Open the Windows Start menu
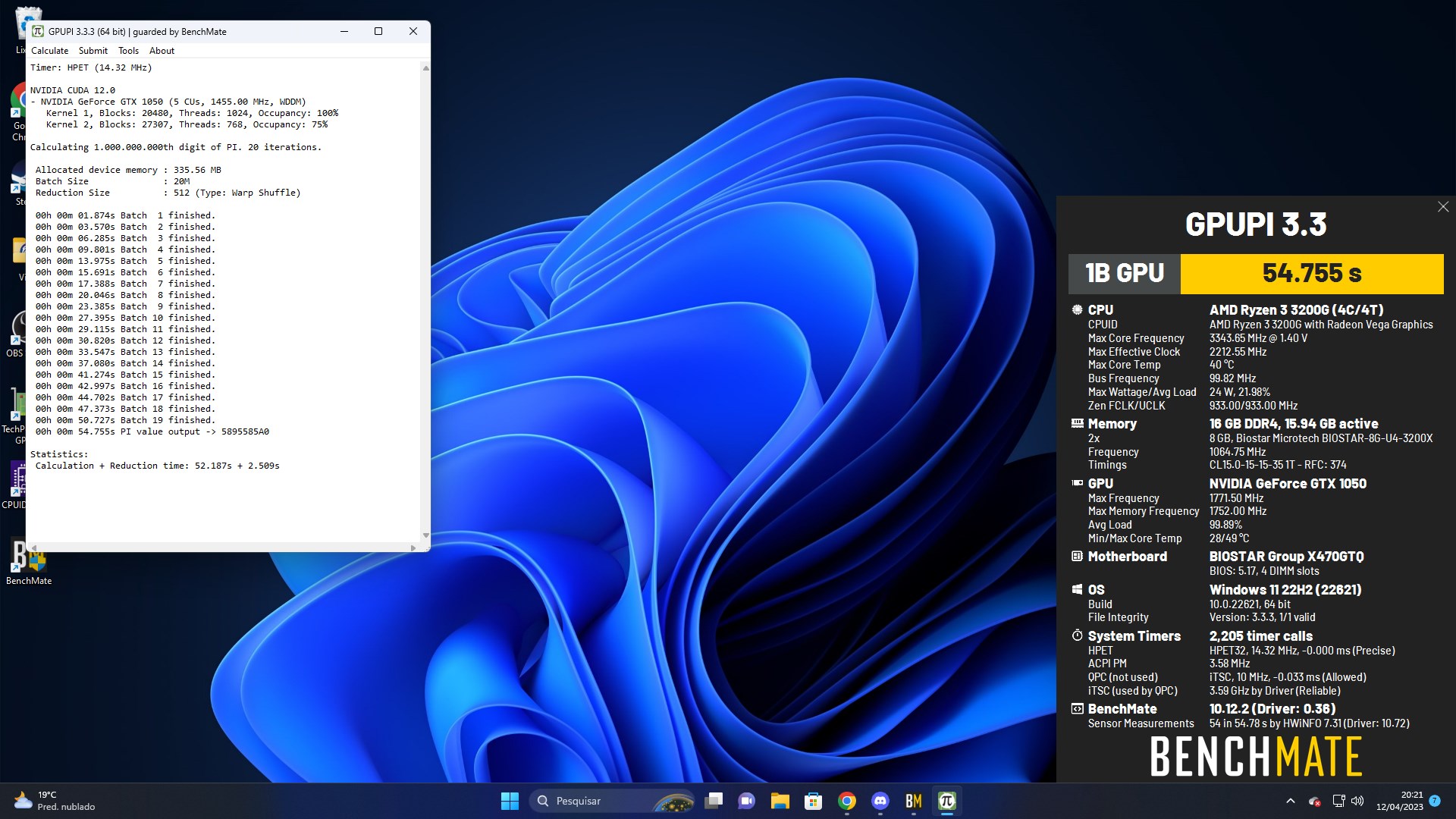This screenshot has height=819, width=1456. pos(510,801)
